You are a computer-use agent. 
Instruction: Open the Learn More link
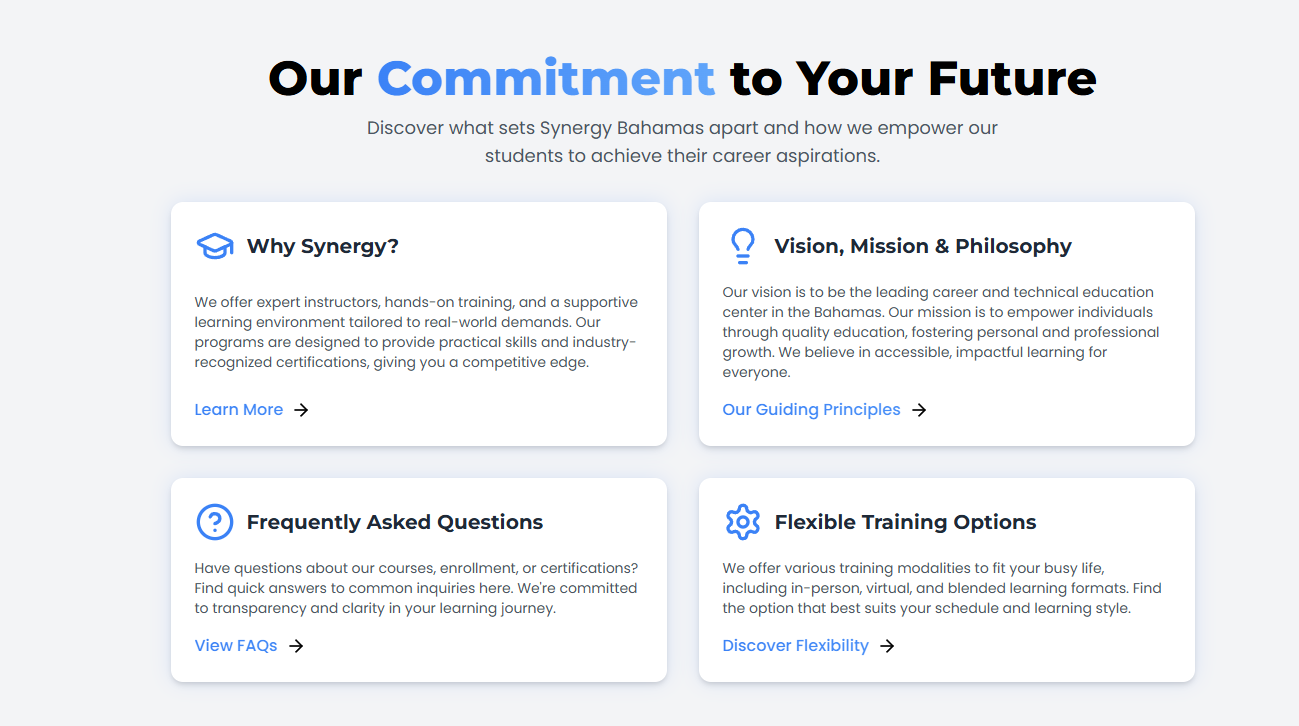coord(239,409)
